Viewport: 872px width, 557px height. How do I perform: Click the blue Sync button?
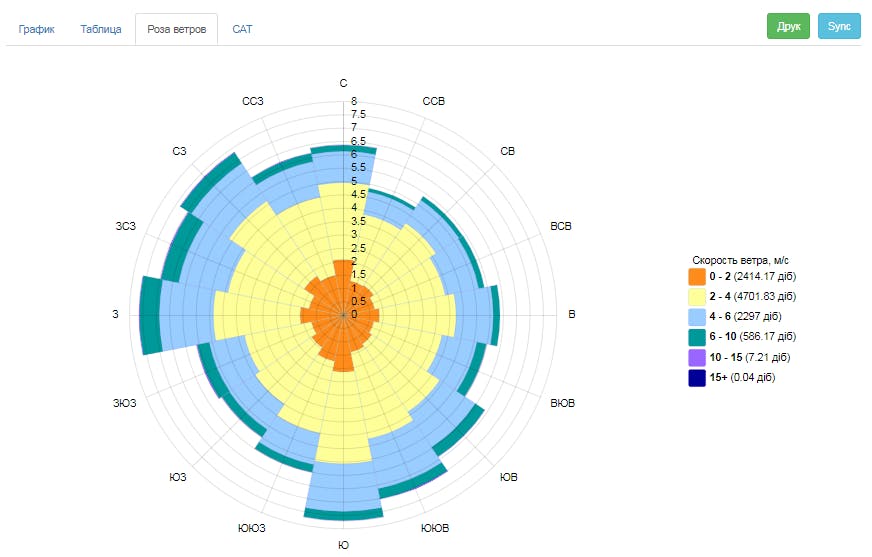[839, 26]
